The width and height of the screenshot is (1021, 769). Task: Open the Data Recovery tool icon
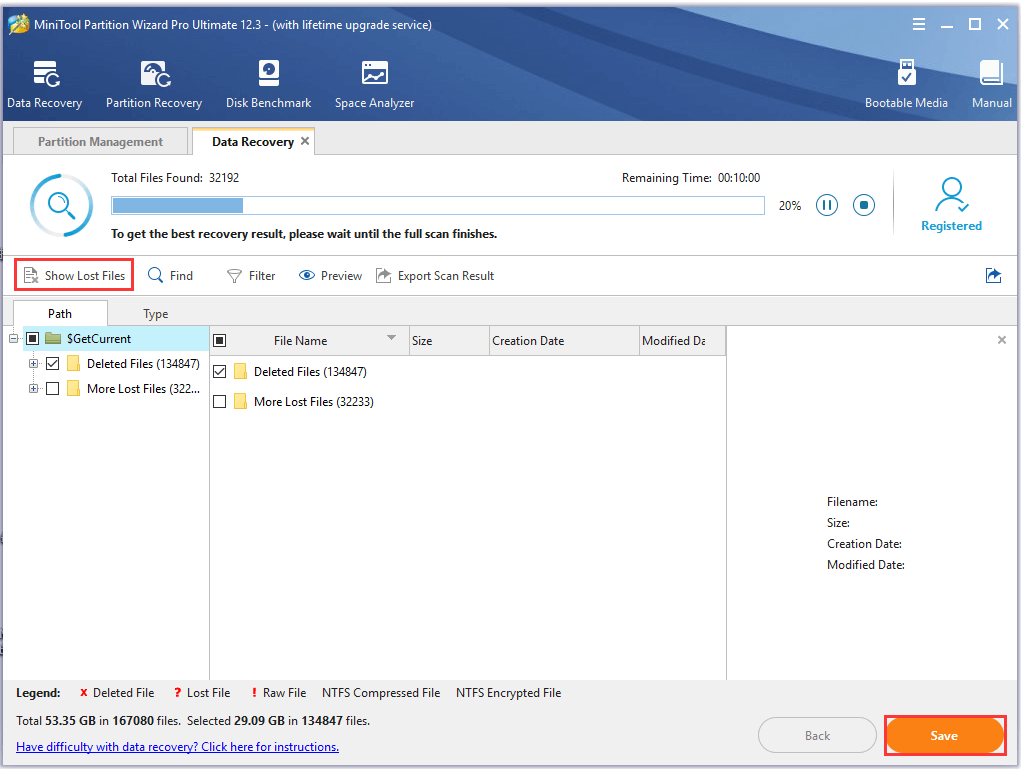click(47, 74)
